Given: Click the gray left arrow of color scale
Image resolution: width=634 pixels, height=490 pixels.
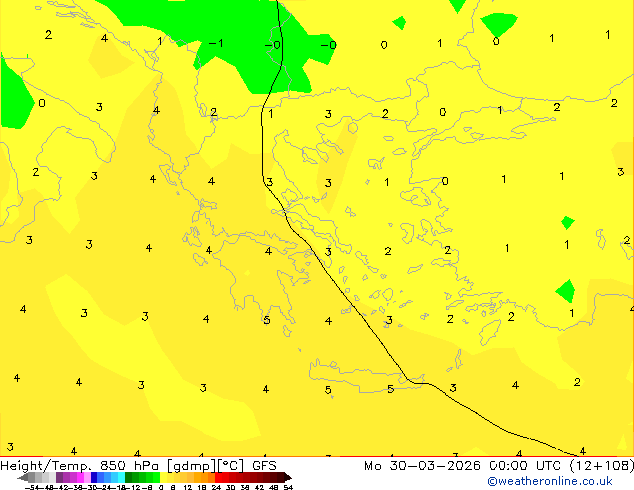Looking at the screenshot, I should click(22, 477).
